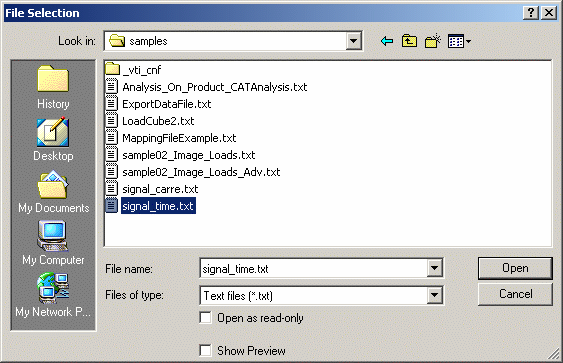Open My Documents in the places bar
The image size is (563, 363).
(x=53, y=192)
